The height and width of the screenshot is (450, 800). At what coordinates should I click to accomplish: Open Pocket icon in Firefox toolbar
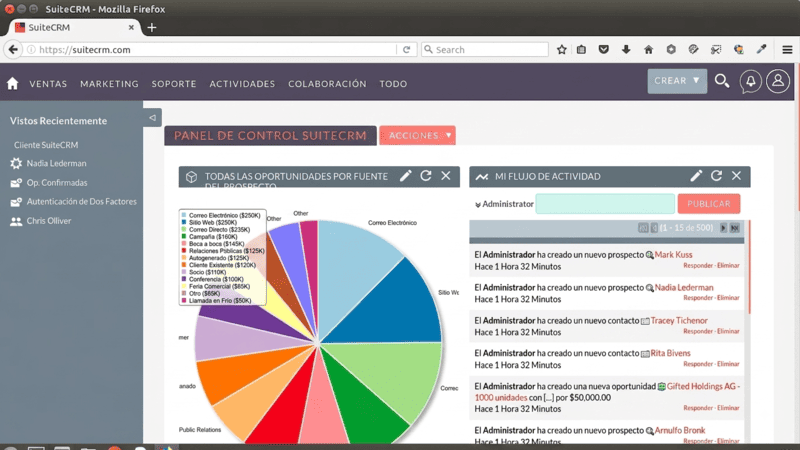[604, 49]
